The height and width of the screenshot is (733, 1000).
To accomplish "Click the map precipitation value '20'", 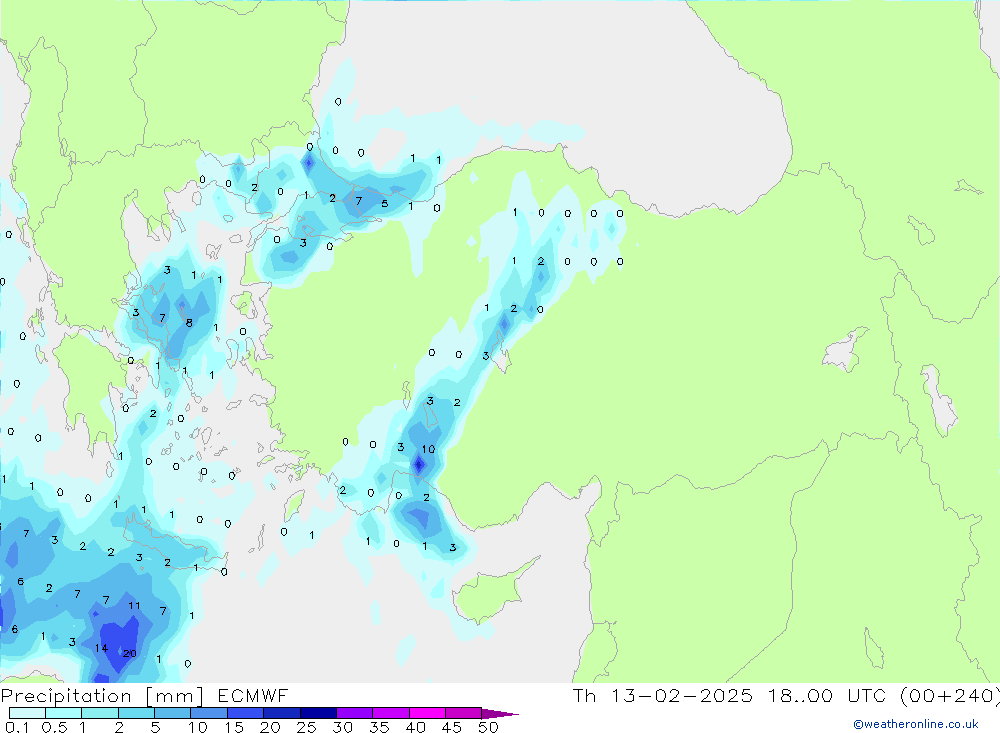I will [129, 653].
